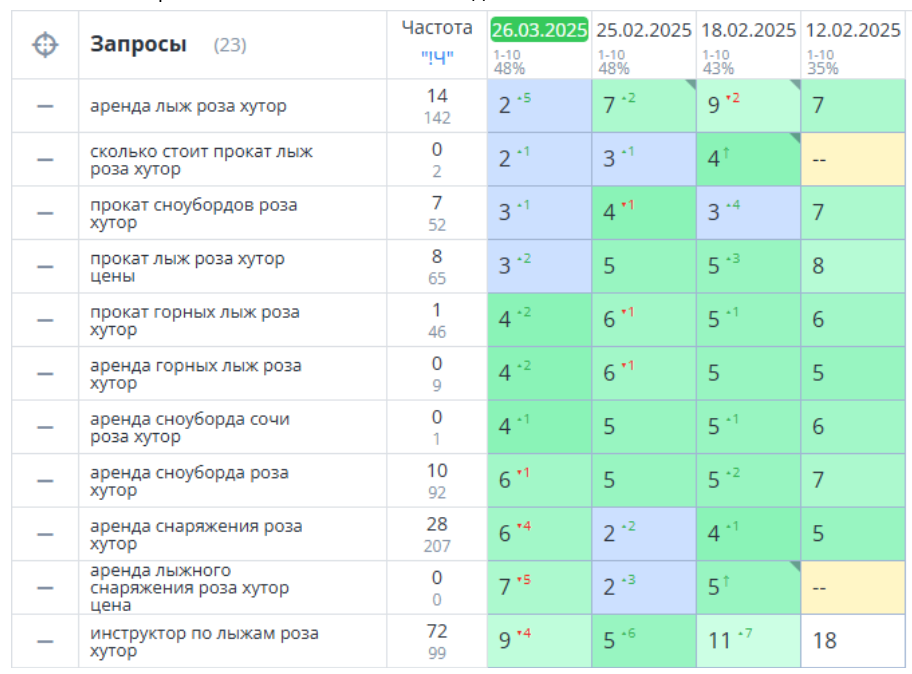
Task: Select the 25.02.2025 date column header
Action: pyautogui.click(x=644, y=30)
